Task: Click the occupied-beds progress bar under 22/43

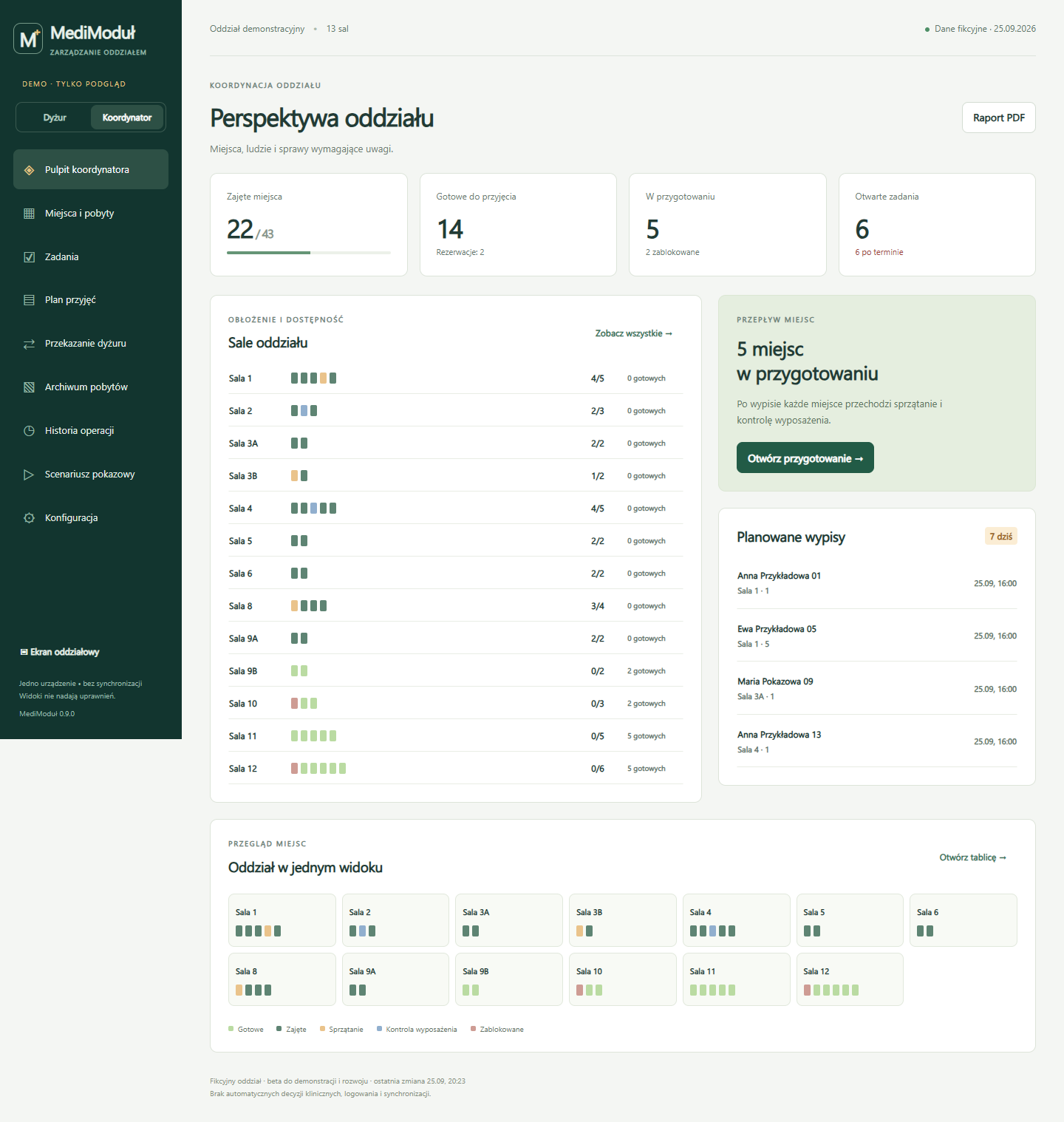Action: click(x=309, y=253)
